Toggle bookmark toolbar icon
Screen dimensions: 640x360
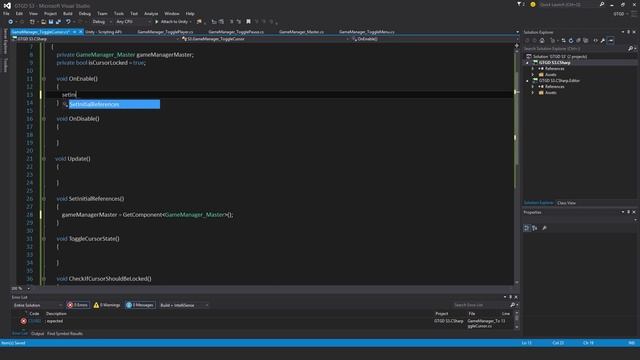pos(248,22)
